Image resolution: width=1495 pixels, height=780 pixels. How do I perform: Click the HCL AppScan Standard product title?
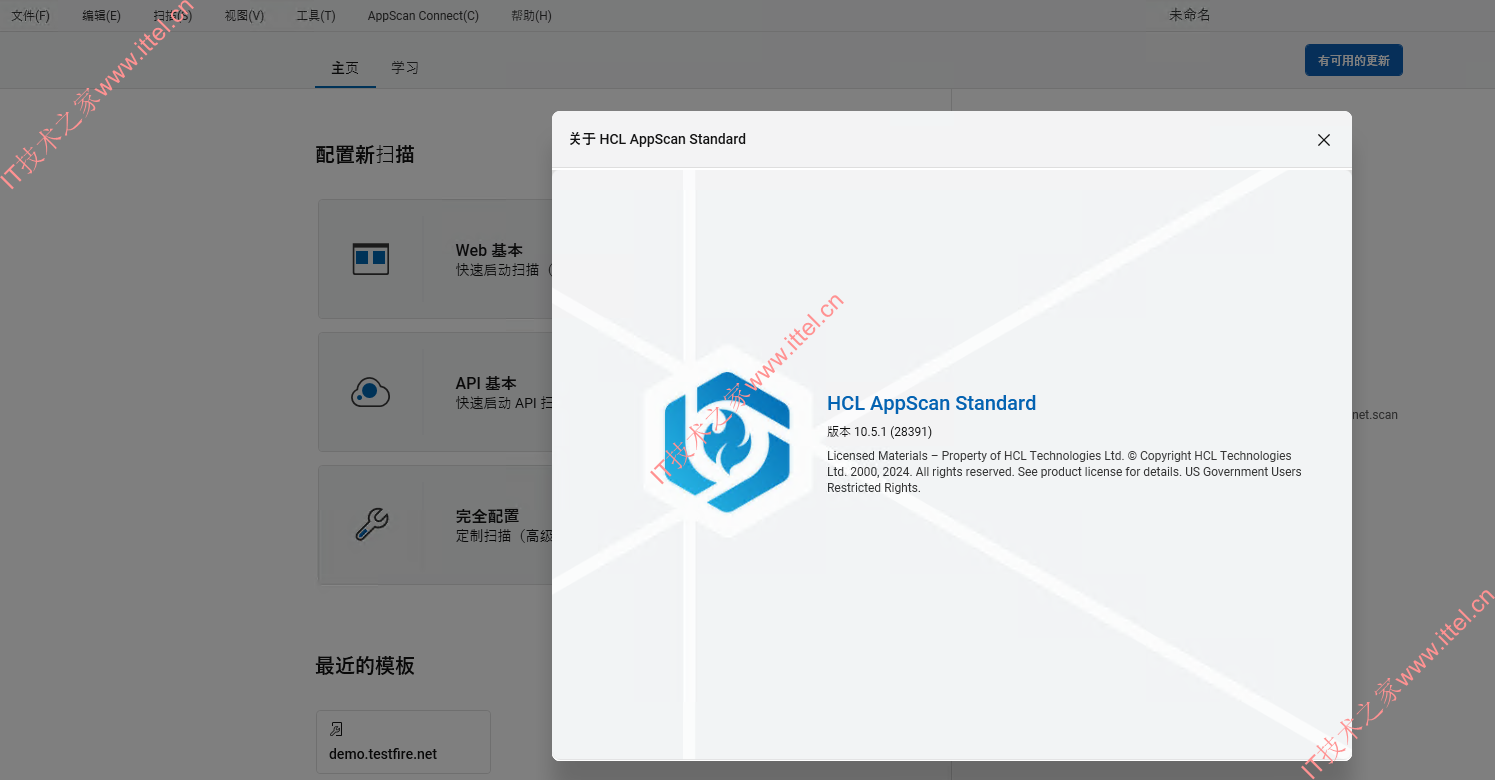[931, 403]
